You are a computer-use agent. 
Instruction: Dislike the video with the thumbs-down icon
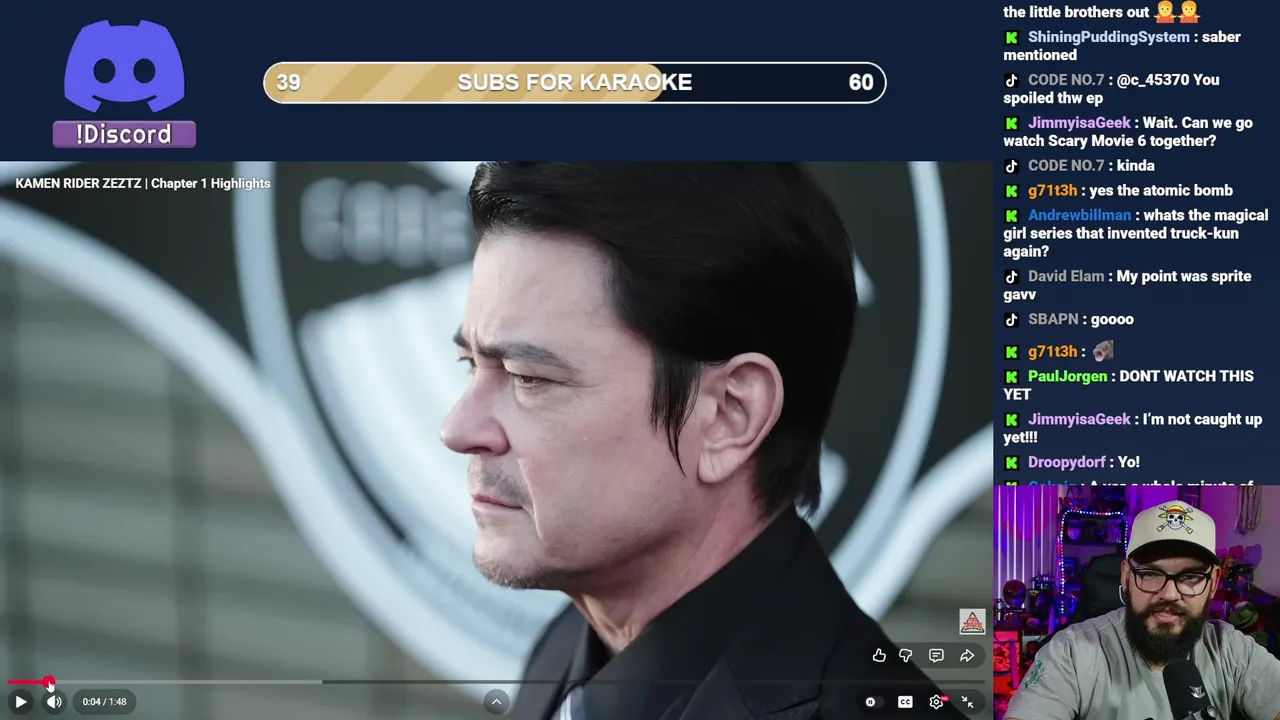click(906, 656)
